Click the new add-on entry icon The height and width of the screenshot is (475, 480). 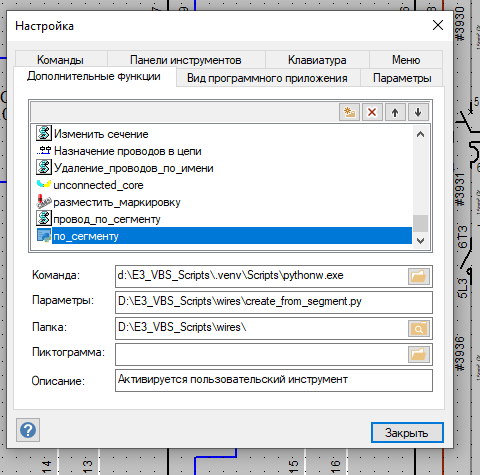point(349,112)
